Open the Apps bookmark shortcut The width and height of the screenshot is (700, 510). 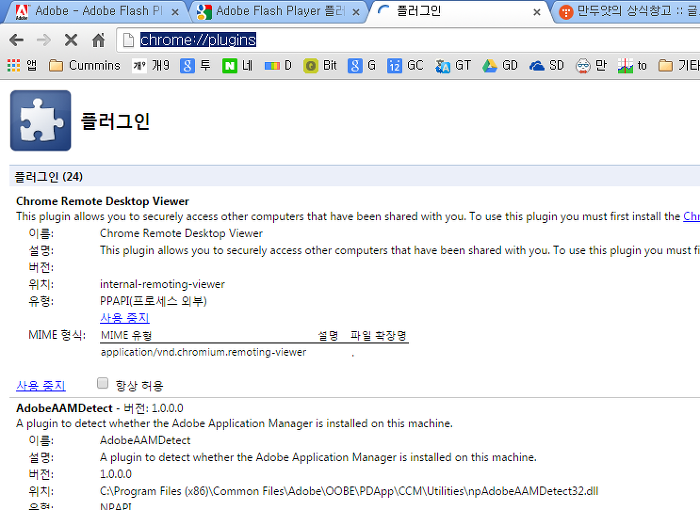point(22,66)
